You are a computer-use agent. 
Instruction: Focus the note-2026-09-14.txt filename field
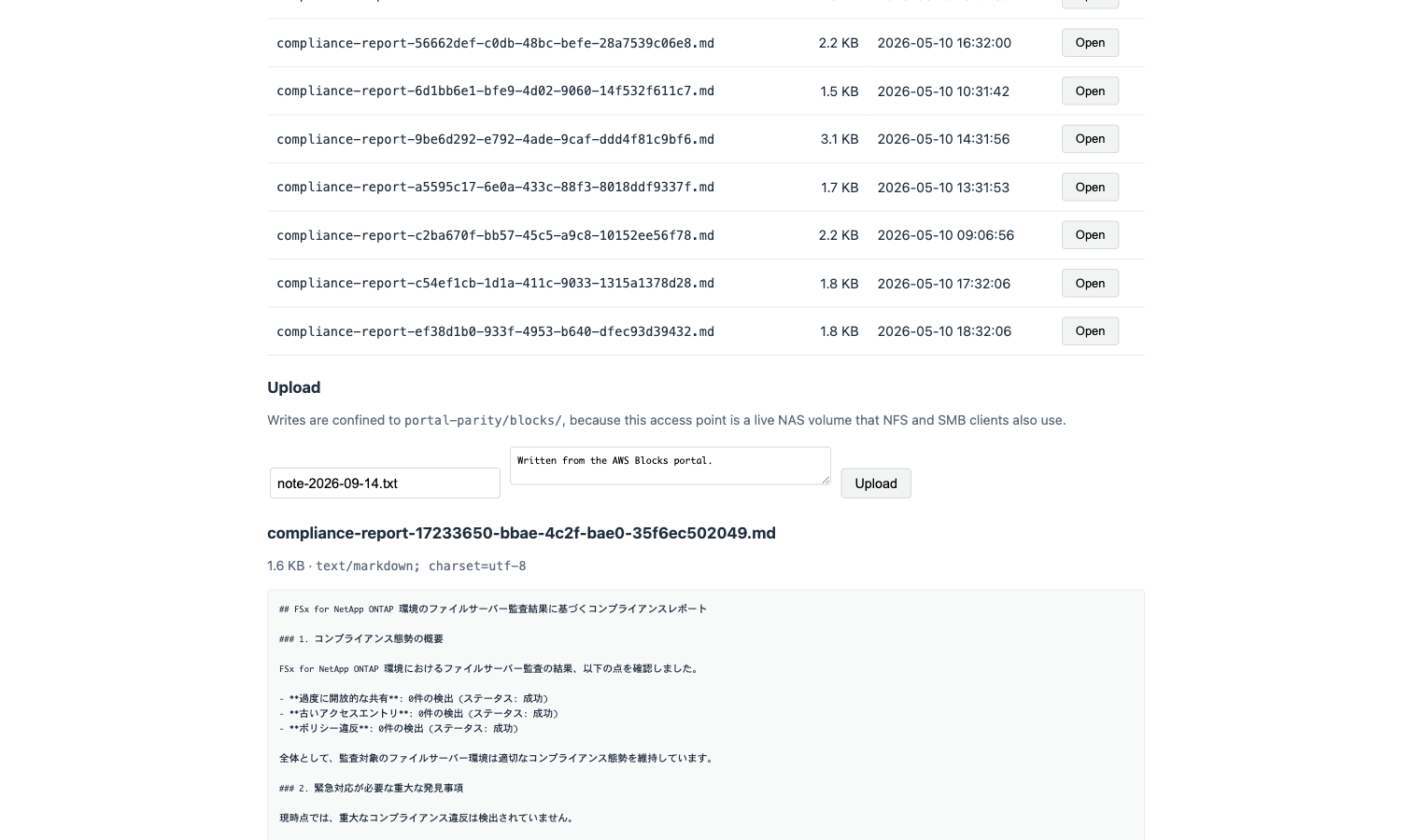click(x=385, y=483)
